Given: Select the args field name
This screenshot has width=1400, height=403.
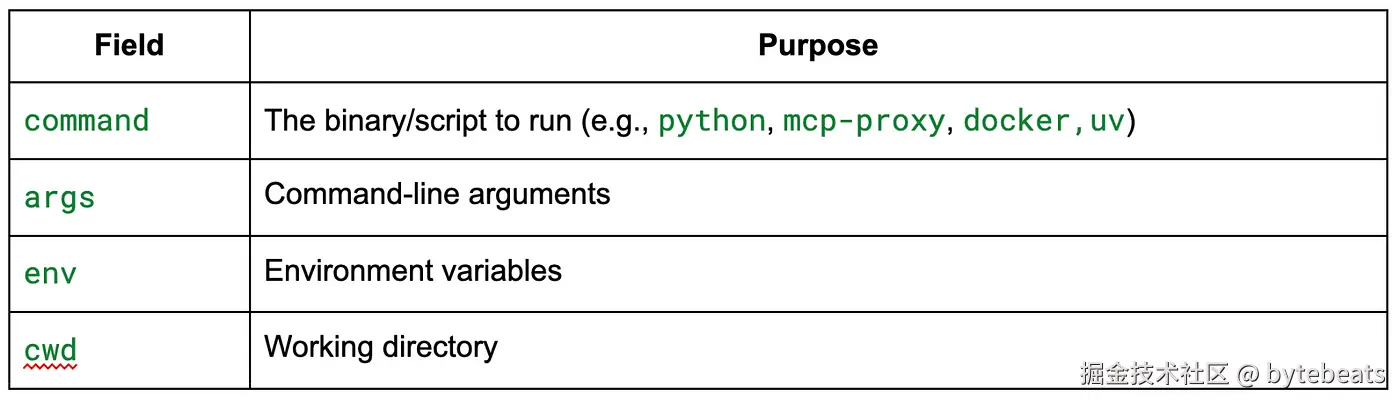Looking at the screenshot, I should click(x=59, y=196).
